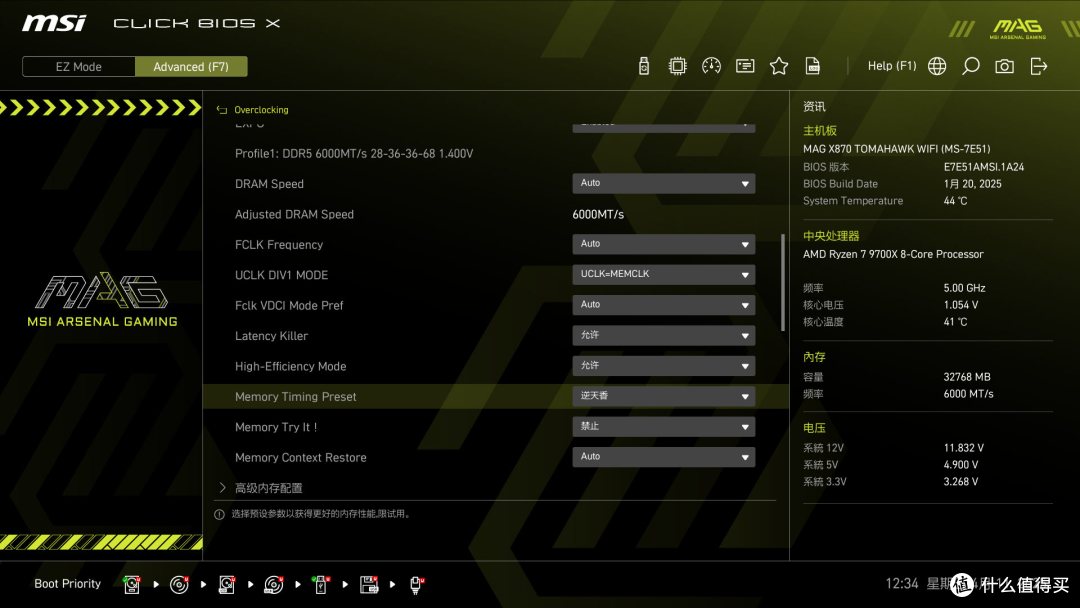Click the info circle icon beside hint text
The height and width of the screenshot is (608, 1080).
pos(220,514)
